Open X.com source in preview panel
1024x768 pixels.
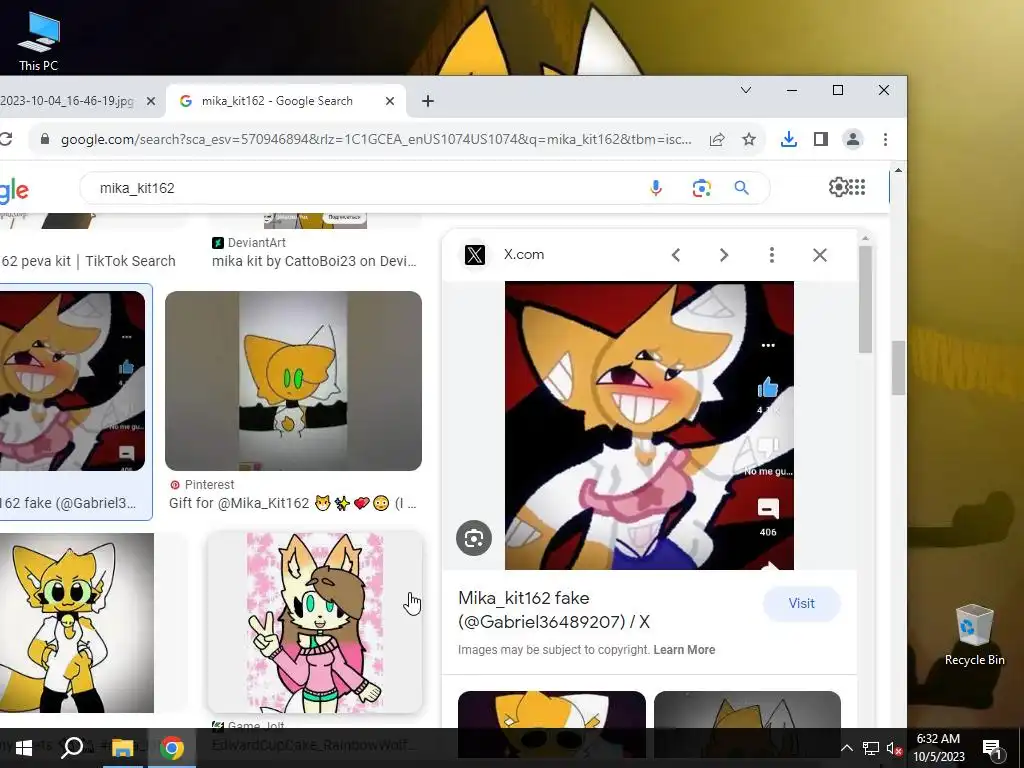click(x=504, y=255)
